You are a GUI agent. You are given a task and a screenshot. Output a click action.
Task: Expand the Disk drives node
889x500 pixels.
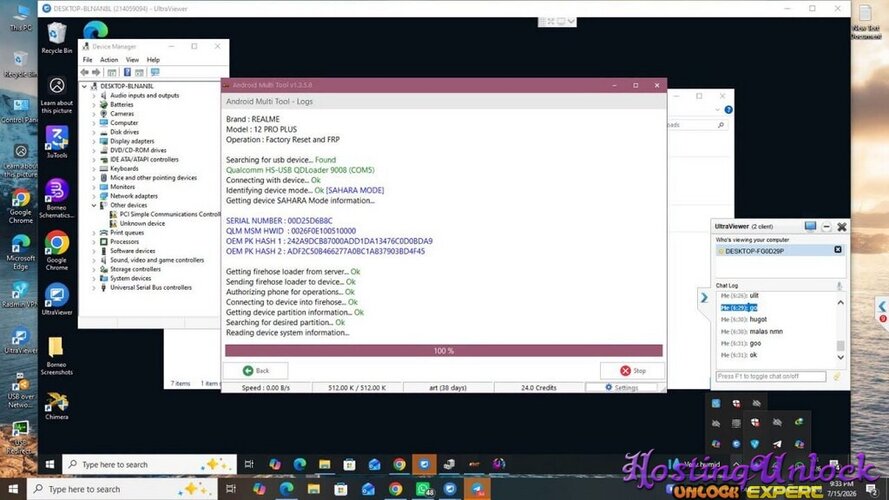(94, 132)
